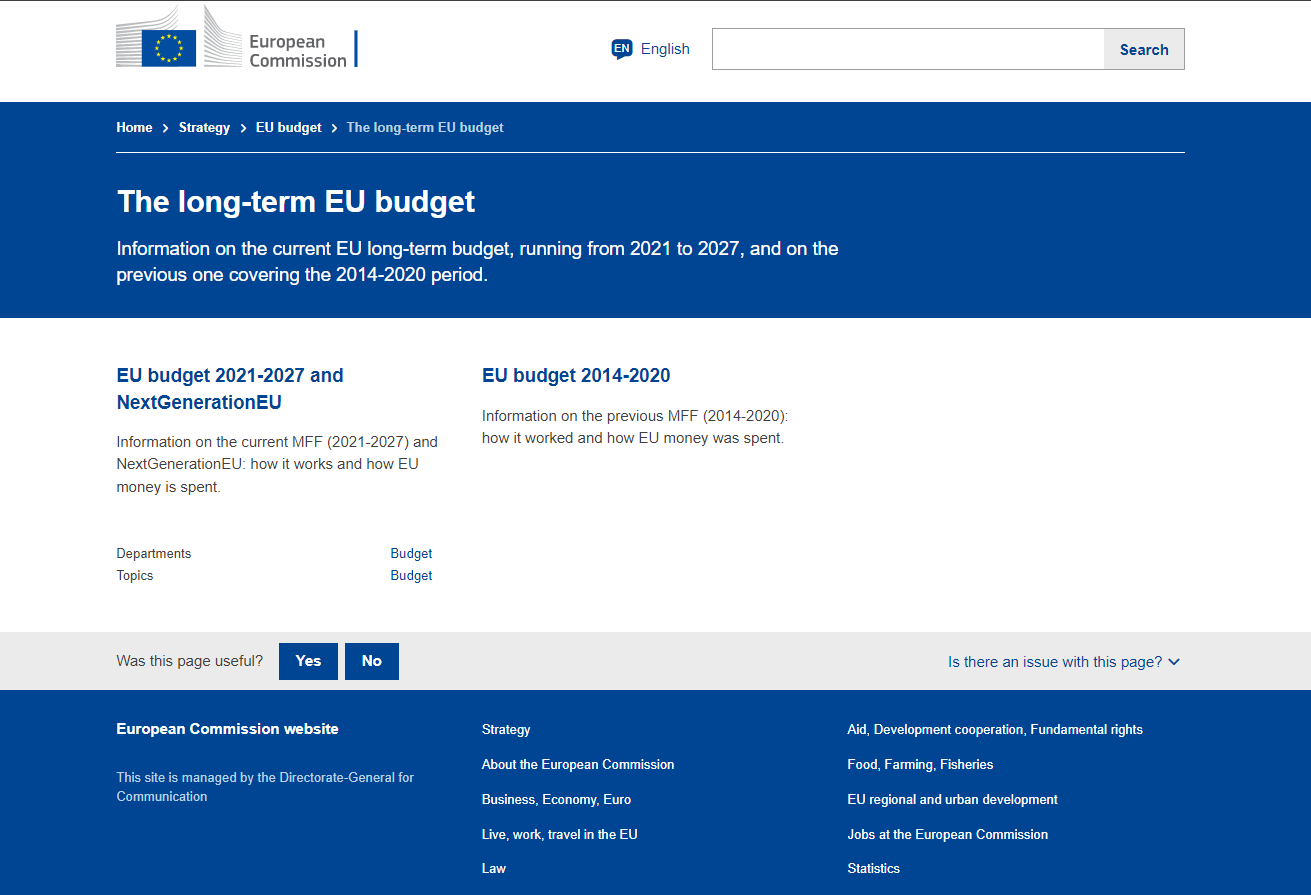Click the page title The long-term EU budget
1311x895 pixels.
(x=296, y=202)
